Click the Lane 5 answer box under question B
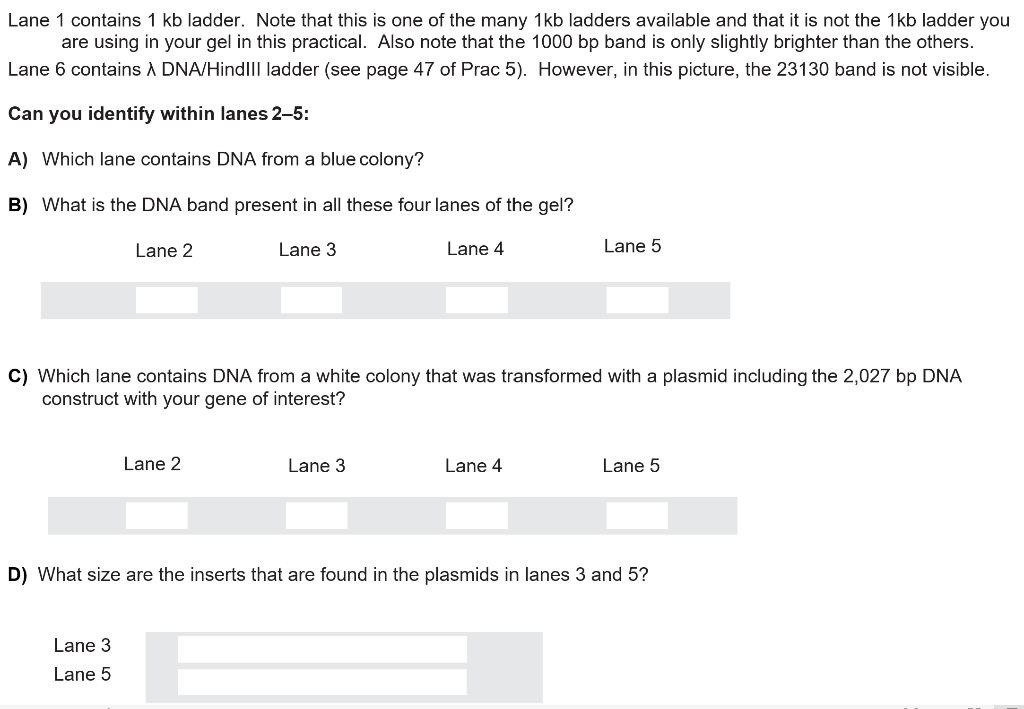1024x709 pixels. click(x=637, y=298)
